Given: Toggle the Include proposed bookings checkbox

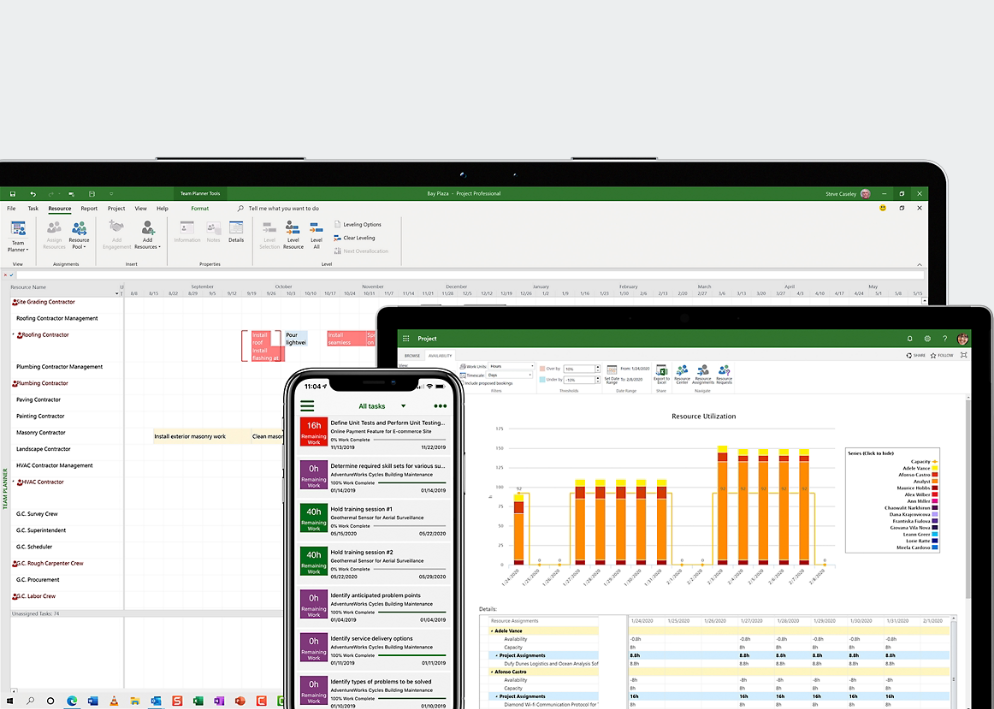Looking at the screenshot, I should (461, 382).
